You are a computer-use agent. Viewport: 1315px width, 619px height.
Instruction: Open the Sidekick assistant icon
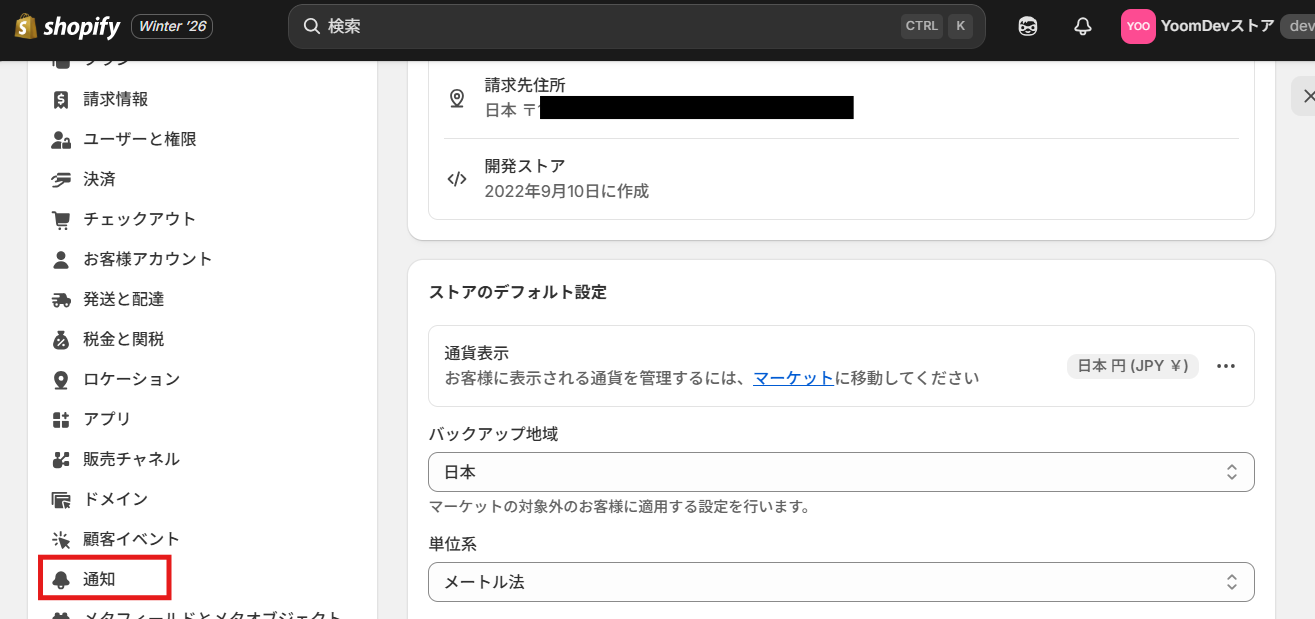(x=1028, y=27)
